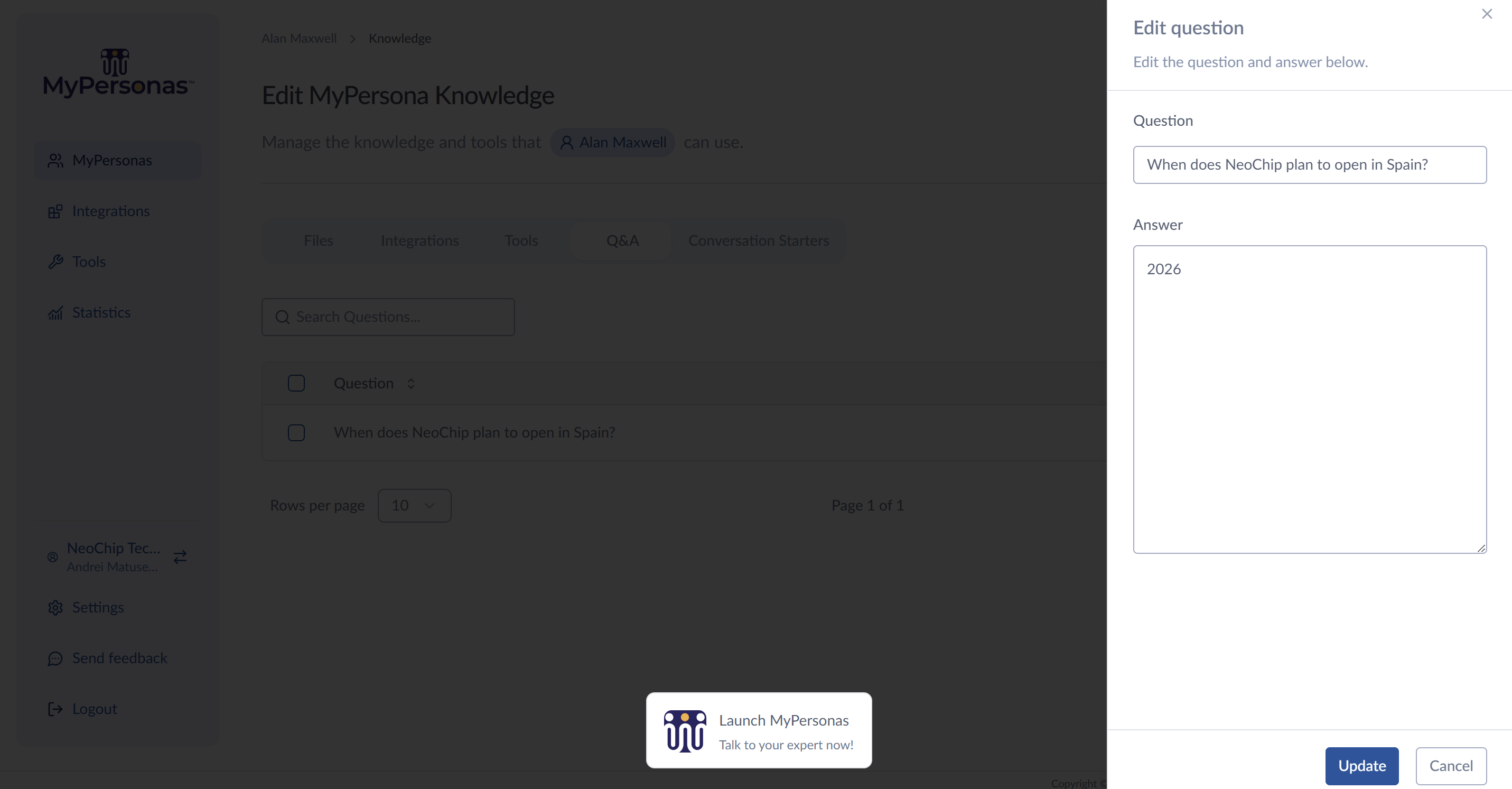Open Settings in the sidebar
Screen dimensions: 1512x789
(118, 608)
